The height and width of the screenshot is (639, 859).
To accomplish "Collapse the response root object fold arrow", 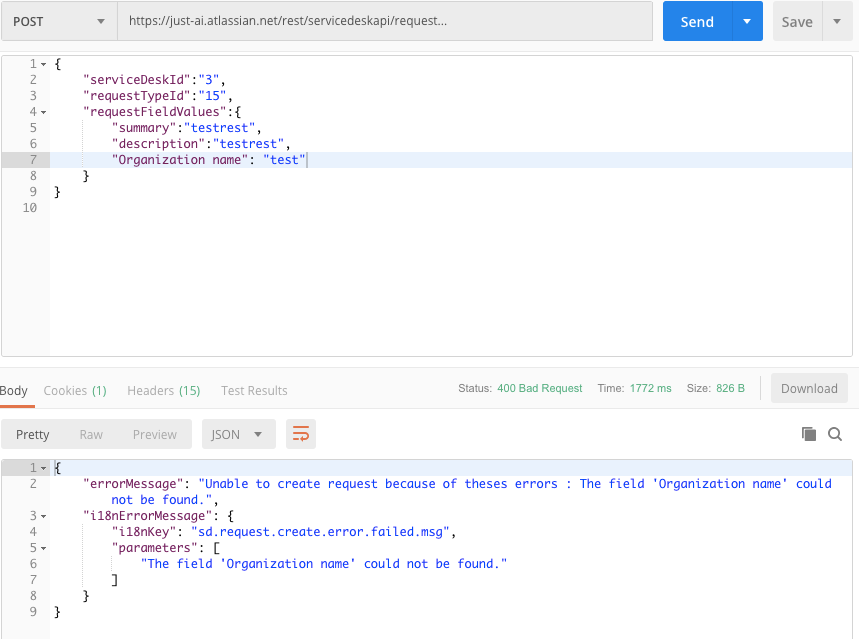I will [44, 468].
